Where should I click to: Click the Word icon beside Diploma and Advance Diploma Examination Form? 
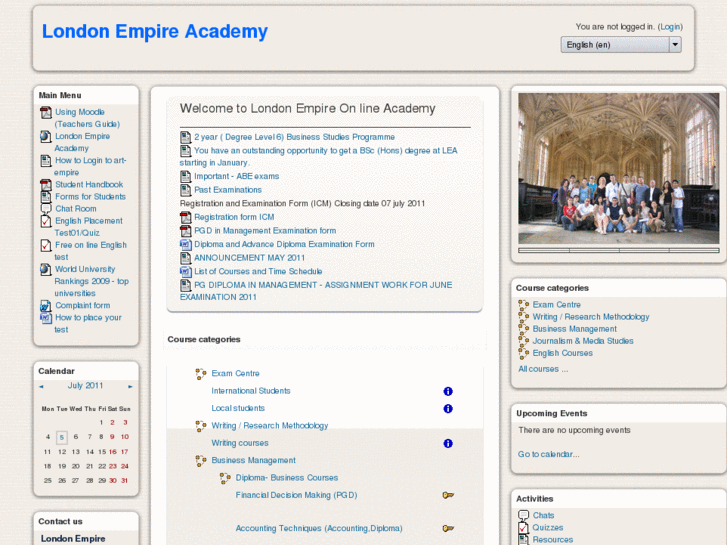point(185,244)
